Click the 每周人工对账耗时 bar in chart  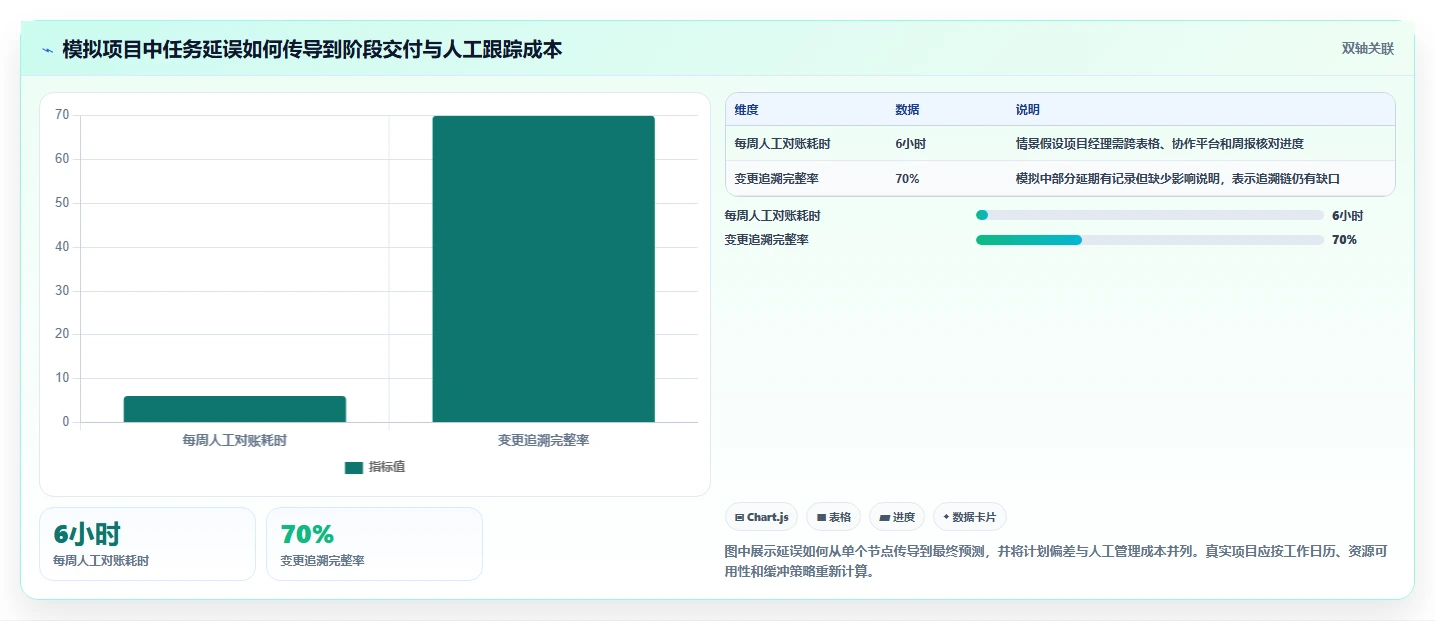[x=235, y=409]
